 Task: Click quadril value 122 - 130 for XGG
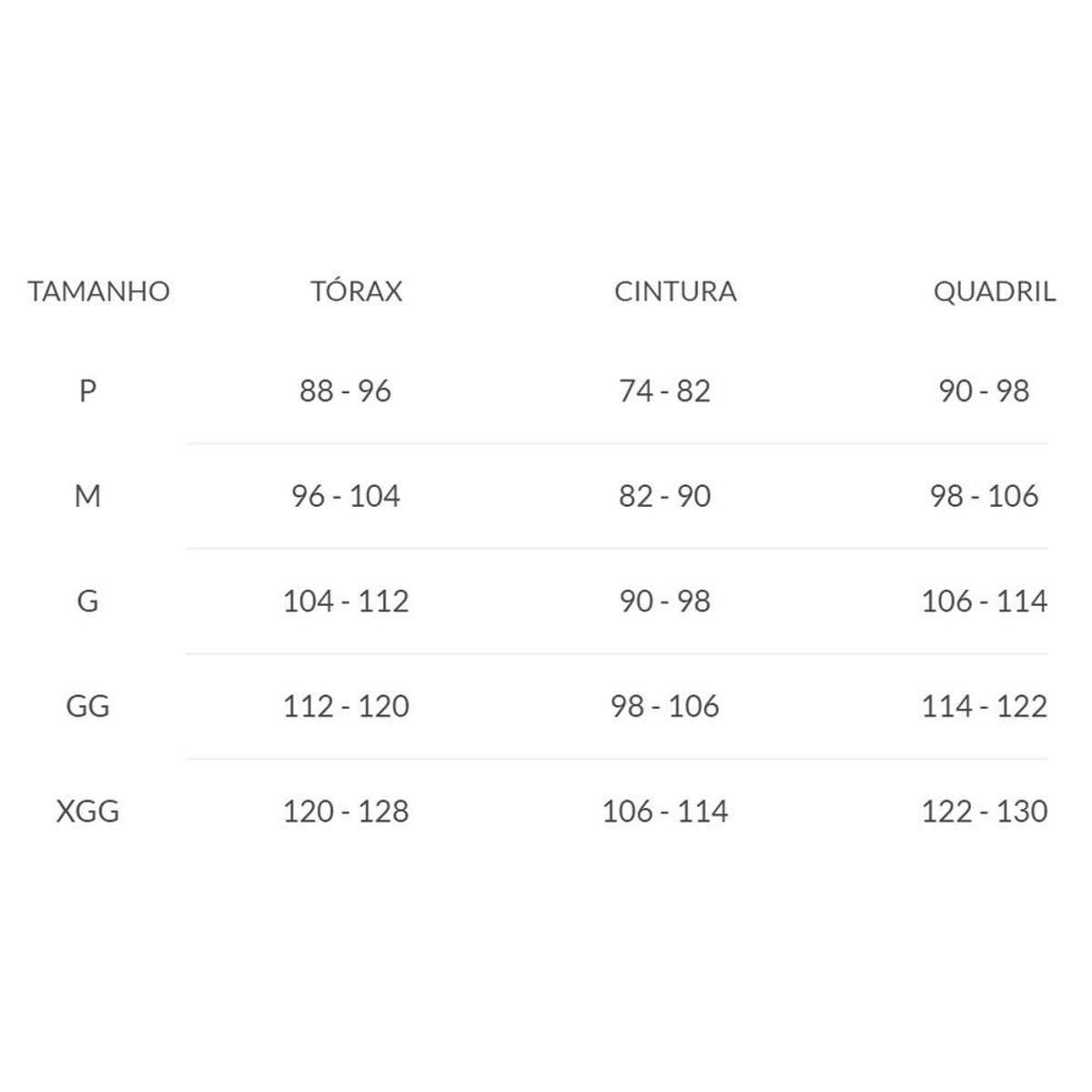click(x=984, y=811)
